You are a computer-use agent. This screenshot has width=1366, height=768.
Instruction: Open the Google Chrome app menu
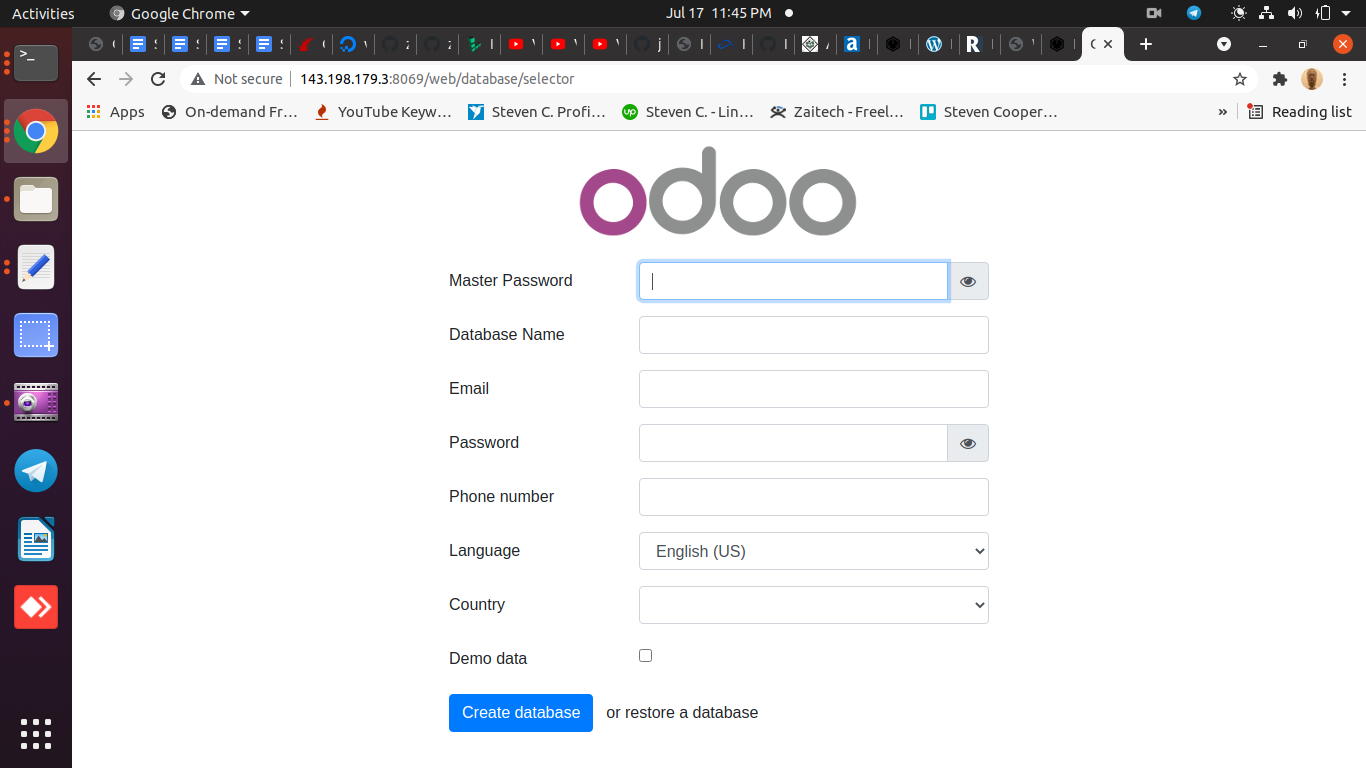pyautogui.click(x=179, y=13)
